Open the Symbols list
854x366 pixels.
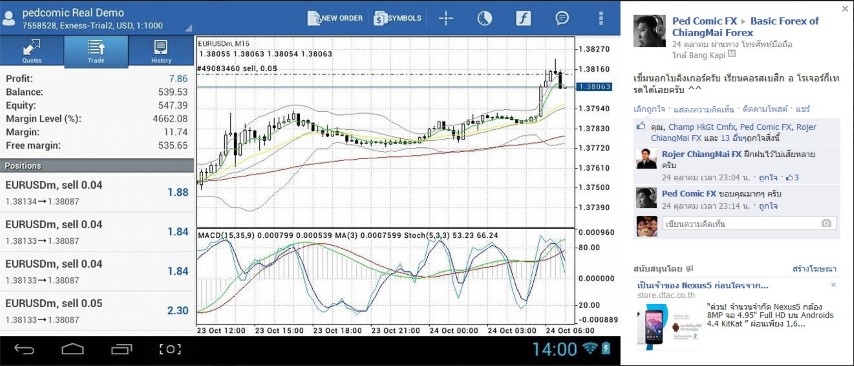(x=398, y=18)
